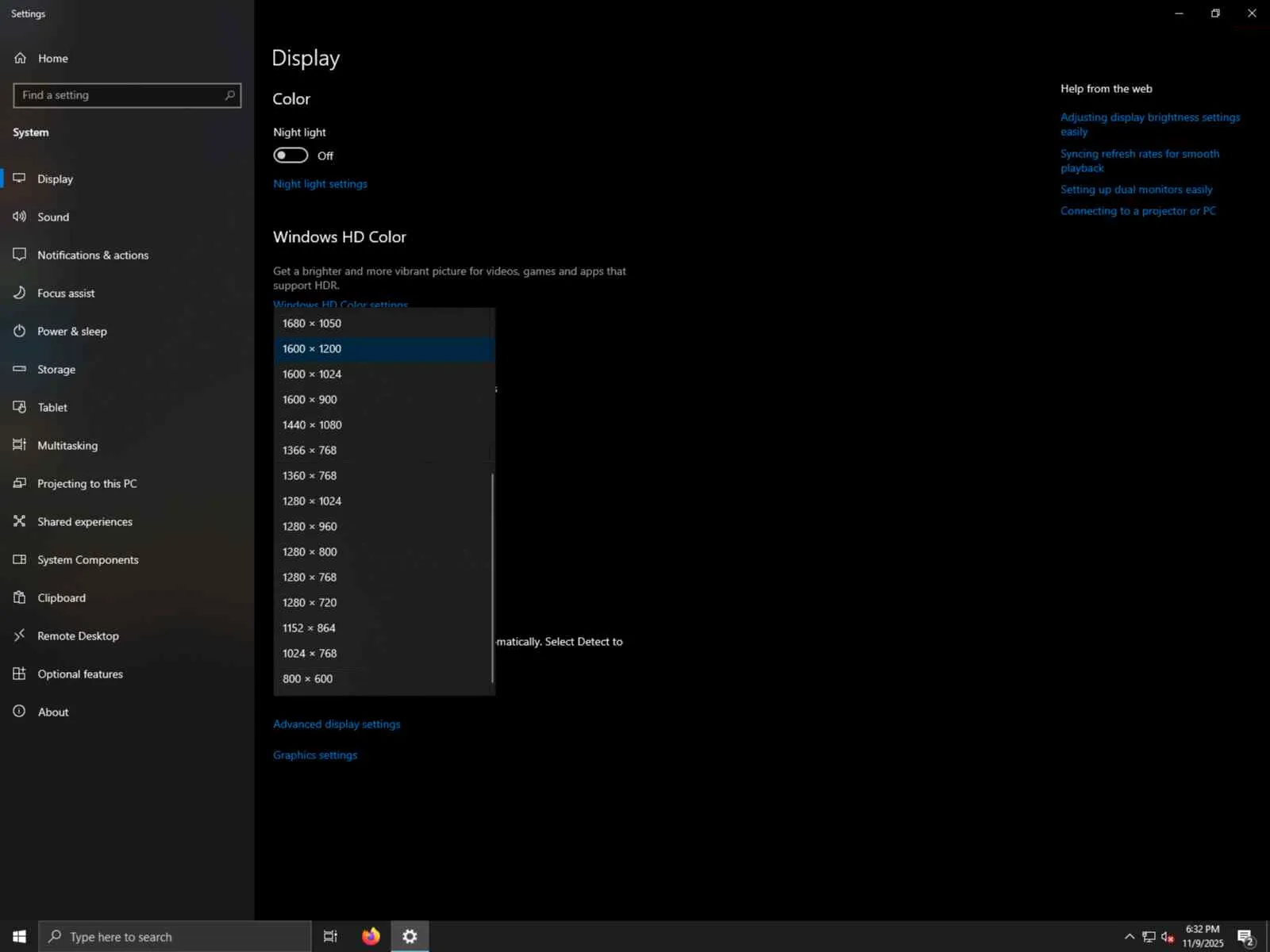Open 'Syncing refresh rates for smooth playback' link
Screen dimensions: 1270x952
tap(1140, 161)
